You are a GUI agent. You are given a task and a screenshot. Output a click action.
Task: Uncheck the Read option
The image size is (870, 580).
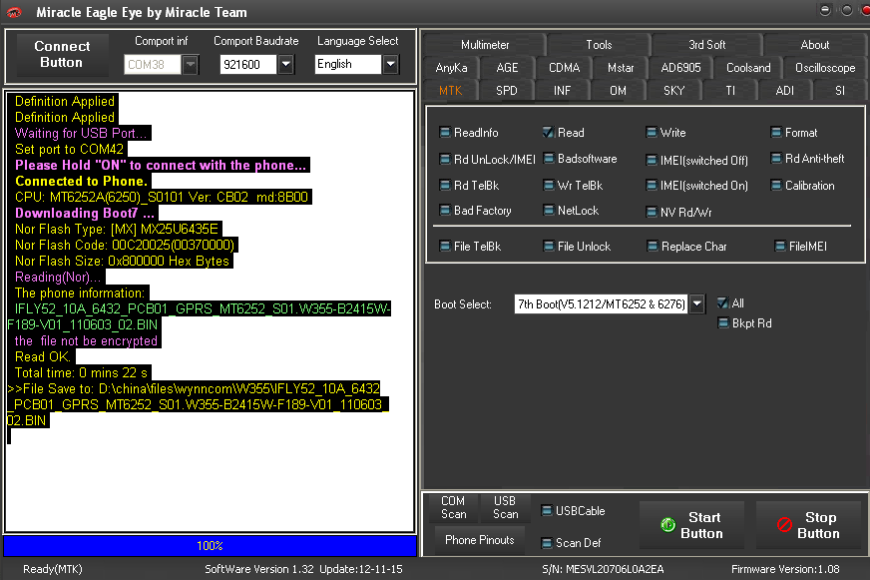(x=548, y=132)
